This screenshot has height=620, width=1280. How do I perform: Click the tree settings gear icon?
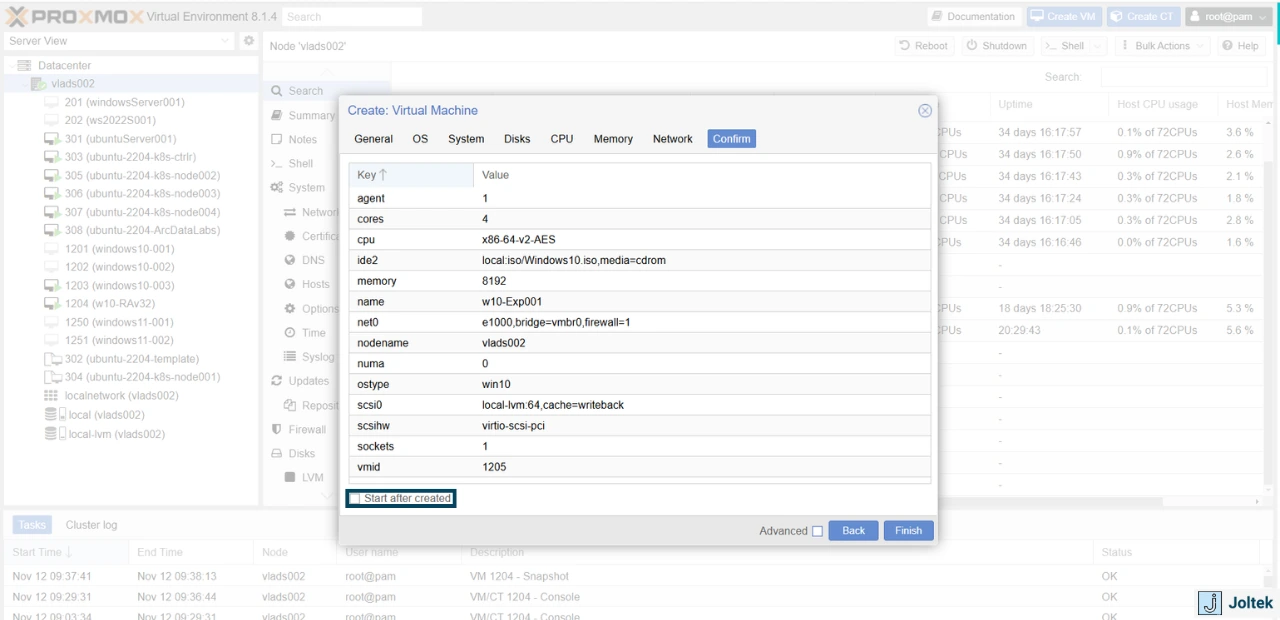[x=249, y=41]
